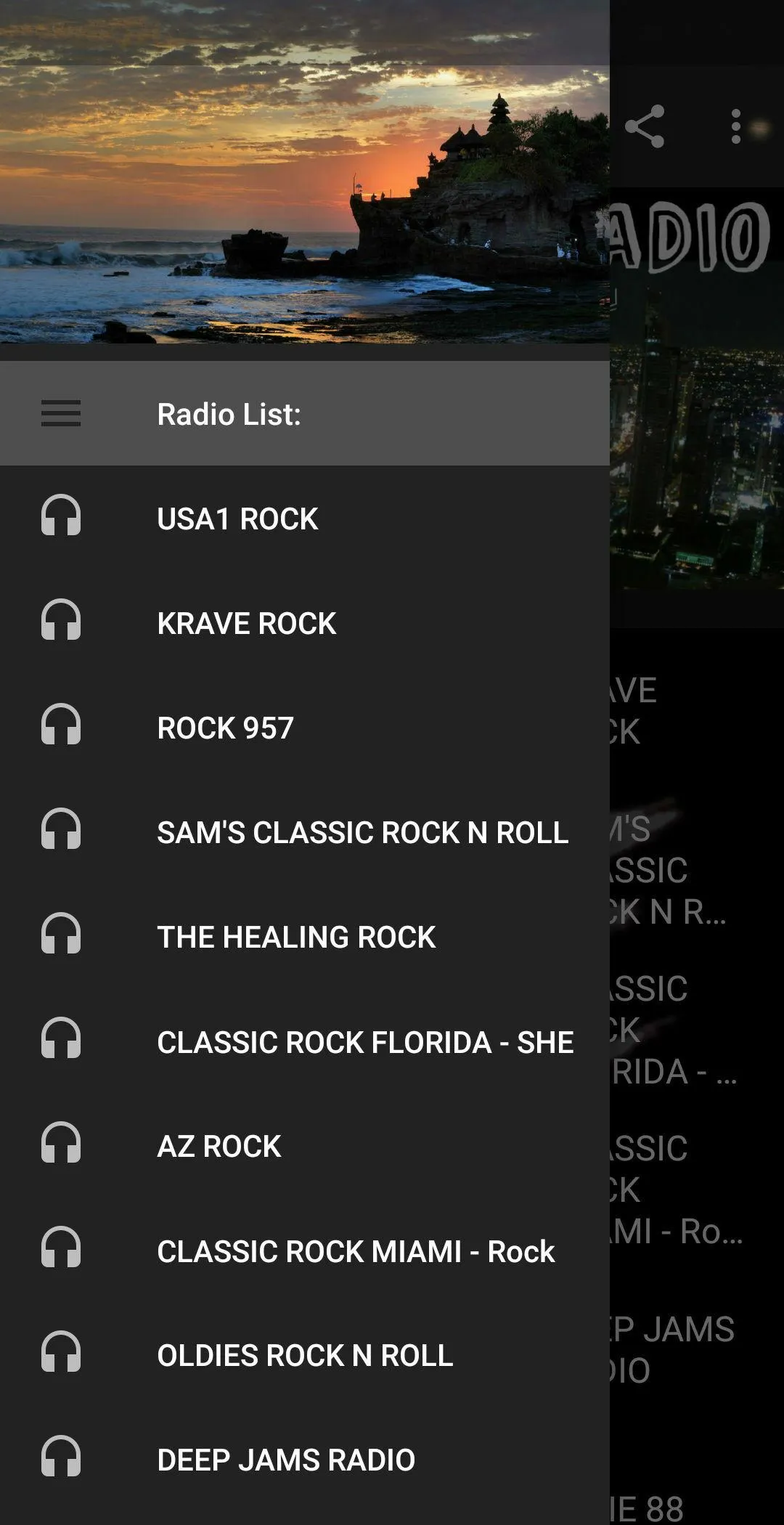
Task: Click headphone icon next to SAM'S CLASSIC ROCK
Action: pyautogui.click(x=61, y=829)
